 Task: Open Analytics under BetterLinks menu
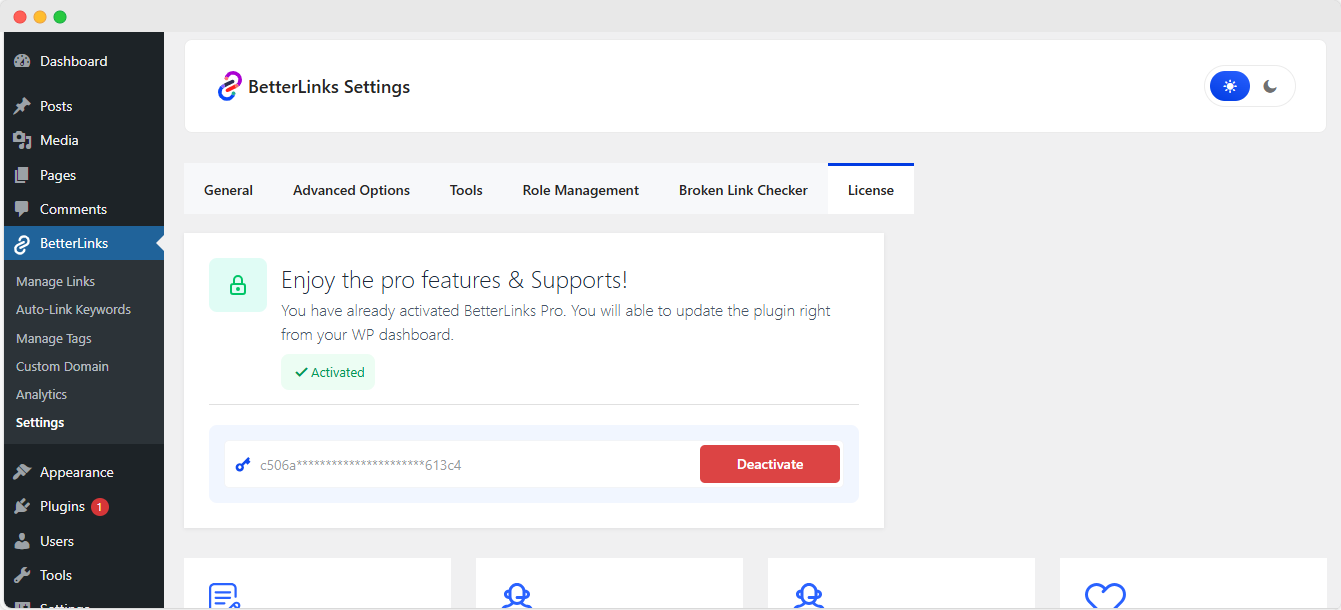42,395
